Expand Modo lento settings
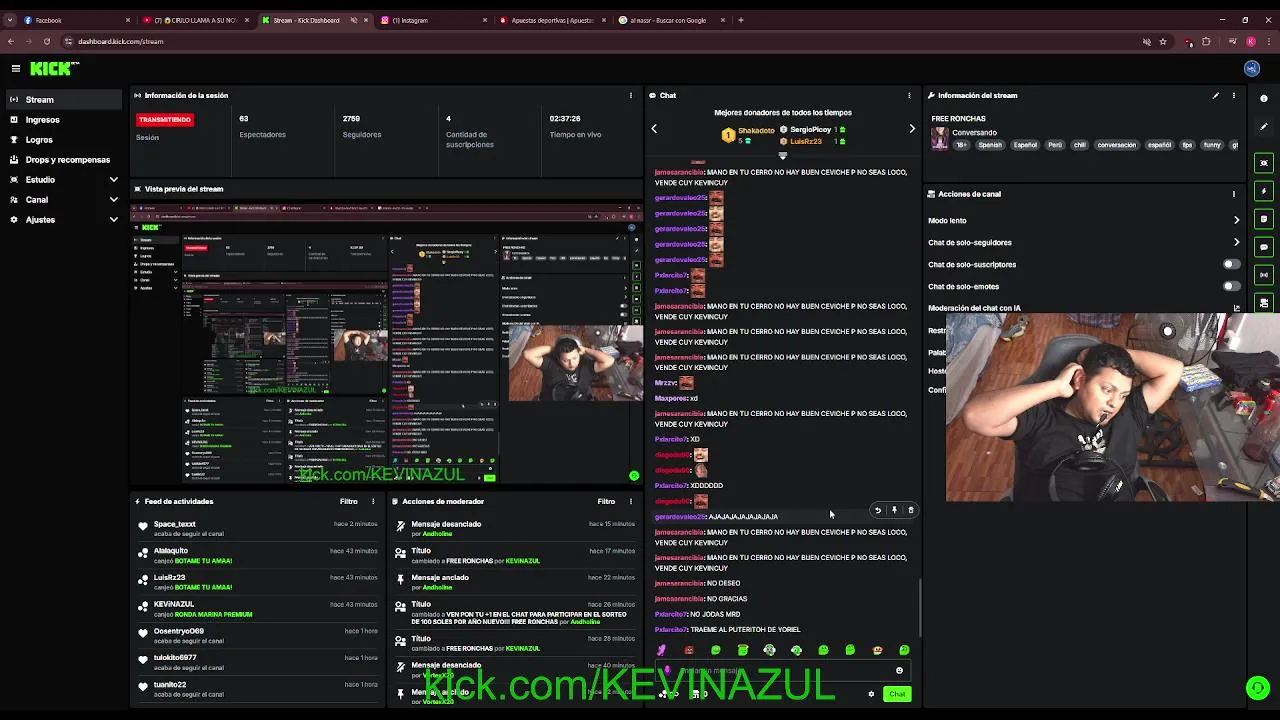This screenshot has width=1280, height=720. tap(1236, 220)
